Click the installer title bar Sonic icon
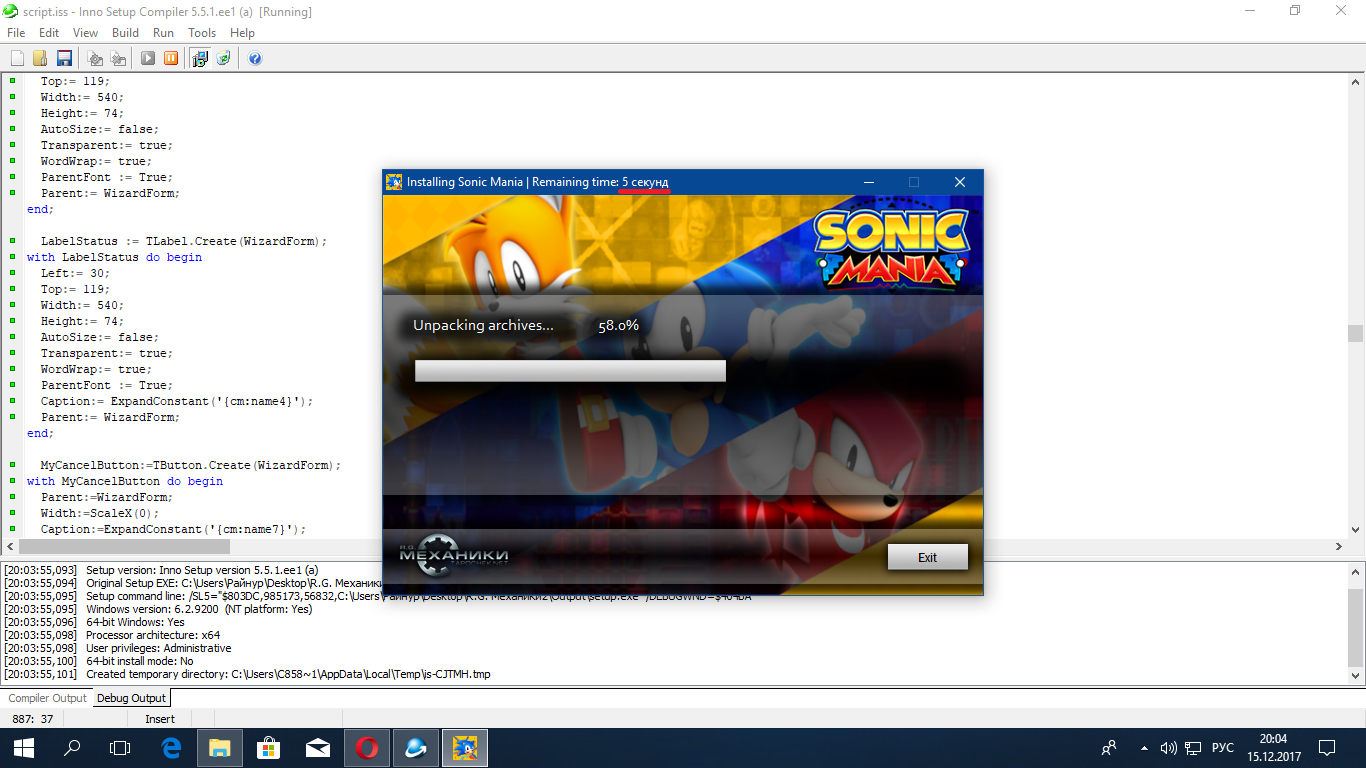The image size is (1366, 768). [x=394, y=182]
